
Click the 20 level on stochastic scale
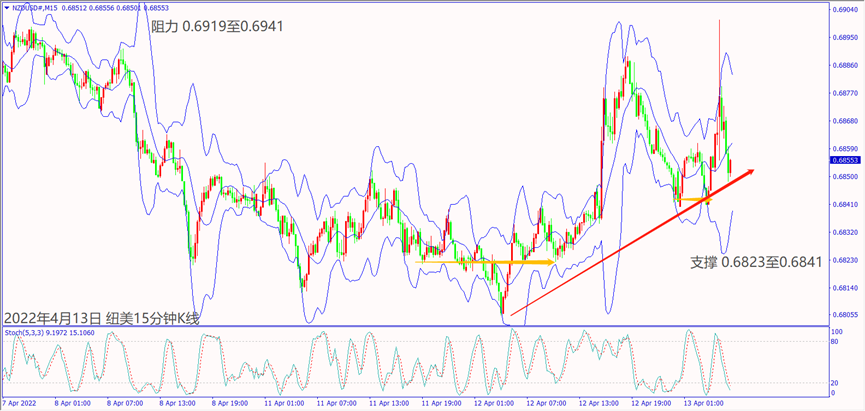tap(834, 384)
